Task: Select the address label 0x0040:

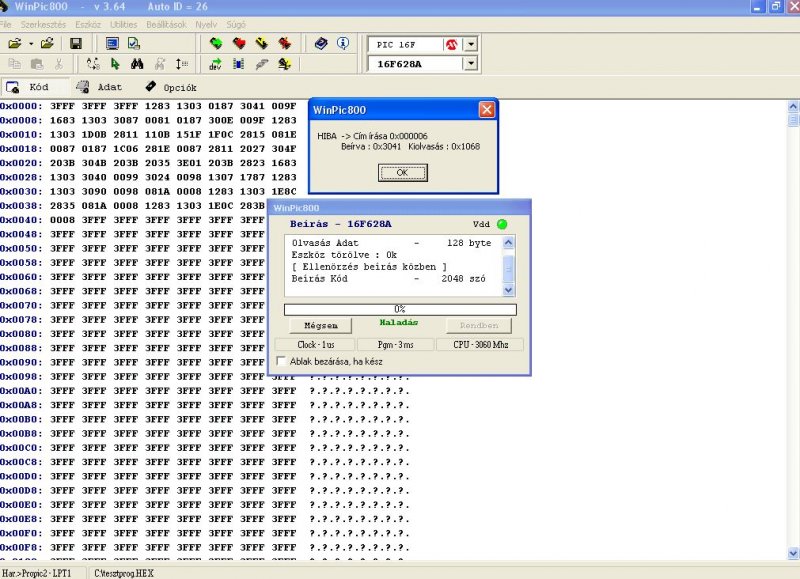Action: (x=21, y=220)
